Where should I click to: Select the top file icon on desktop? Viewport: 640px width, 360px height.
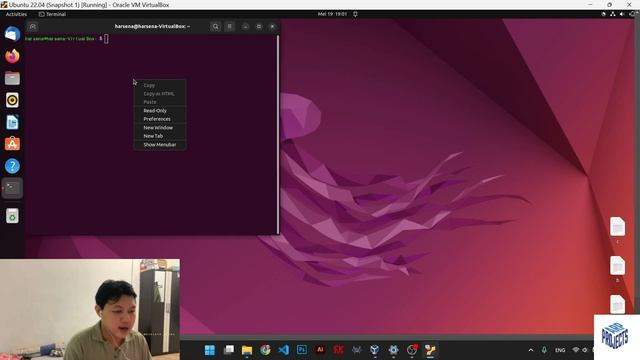pos(618,227)
